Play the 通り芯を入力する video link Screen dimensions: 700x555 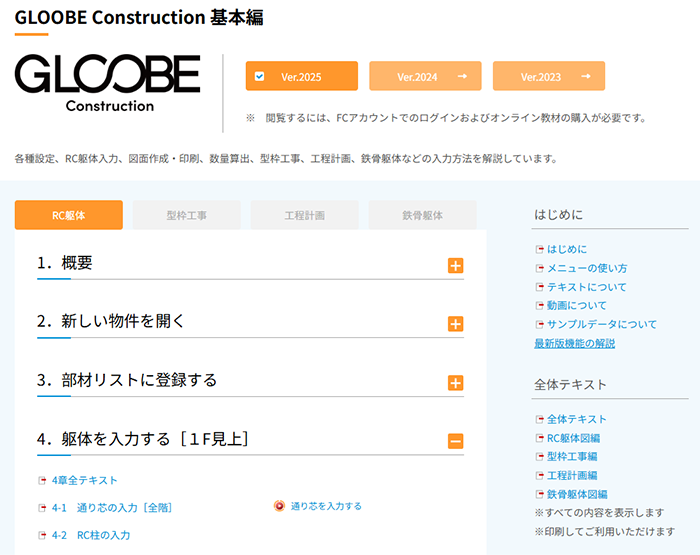click(x=326, y=506)
